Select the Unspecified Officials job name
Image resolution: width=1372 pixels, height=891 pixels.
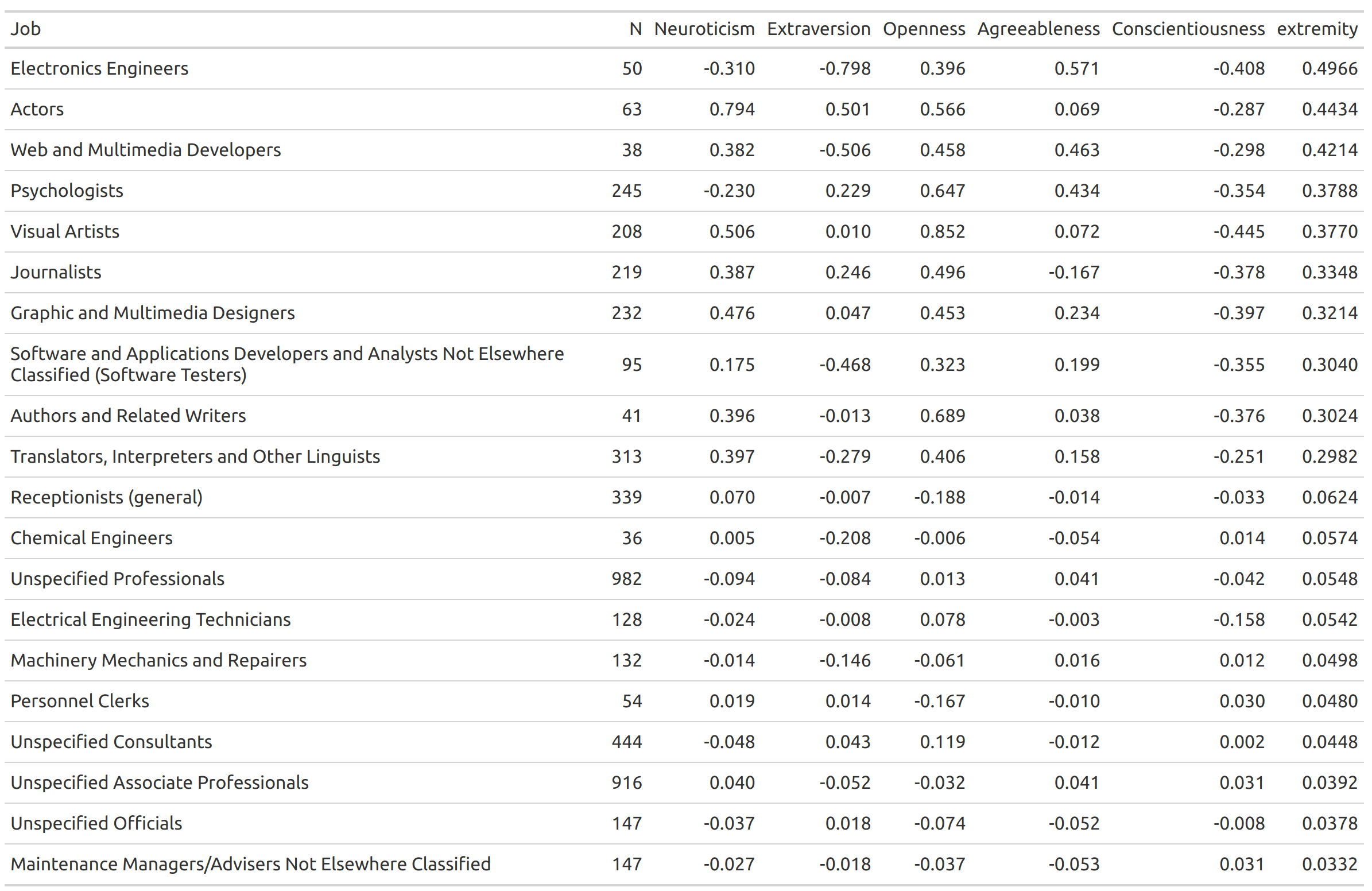pos(96,824)
